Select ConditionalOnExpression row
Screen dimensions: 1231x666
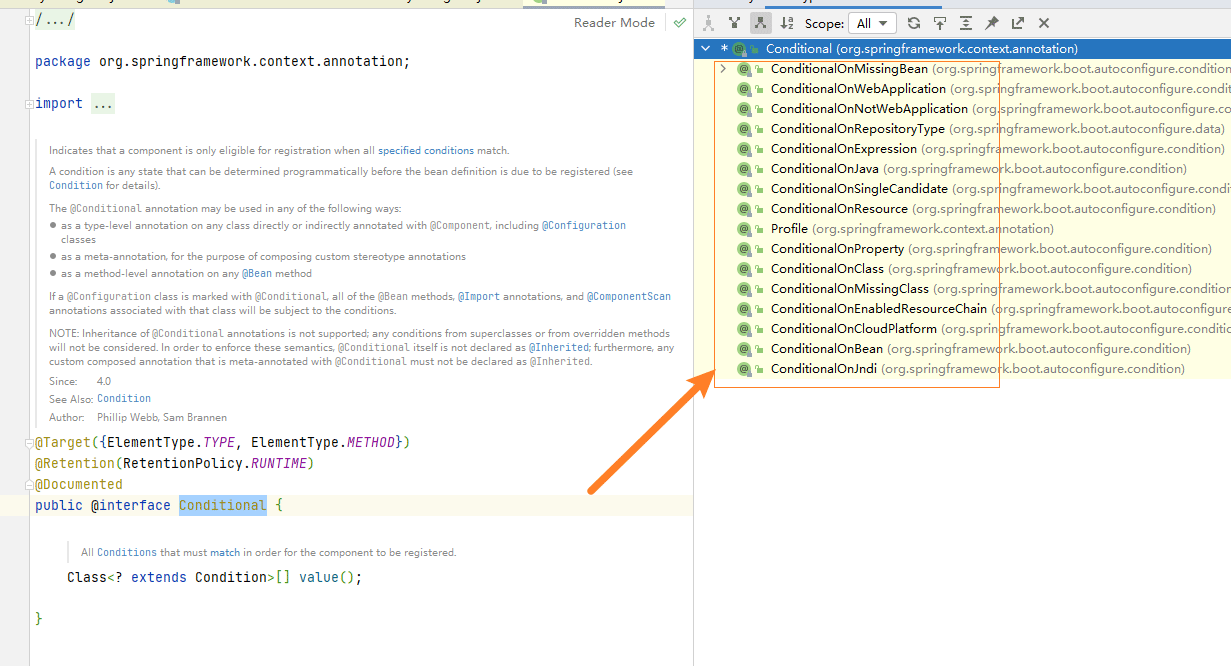[x=962, y=149]
